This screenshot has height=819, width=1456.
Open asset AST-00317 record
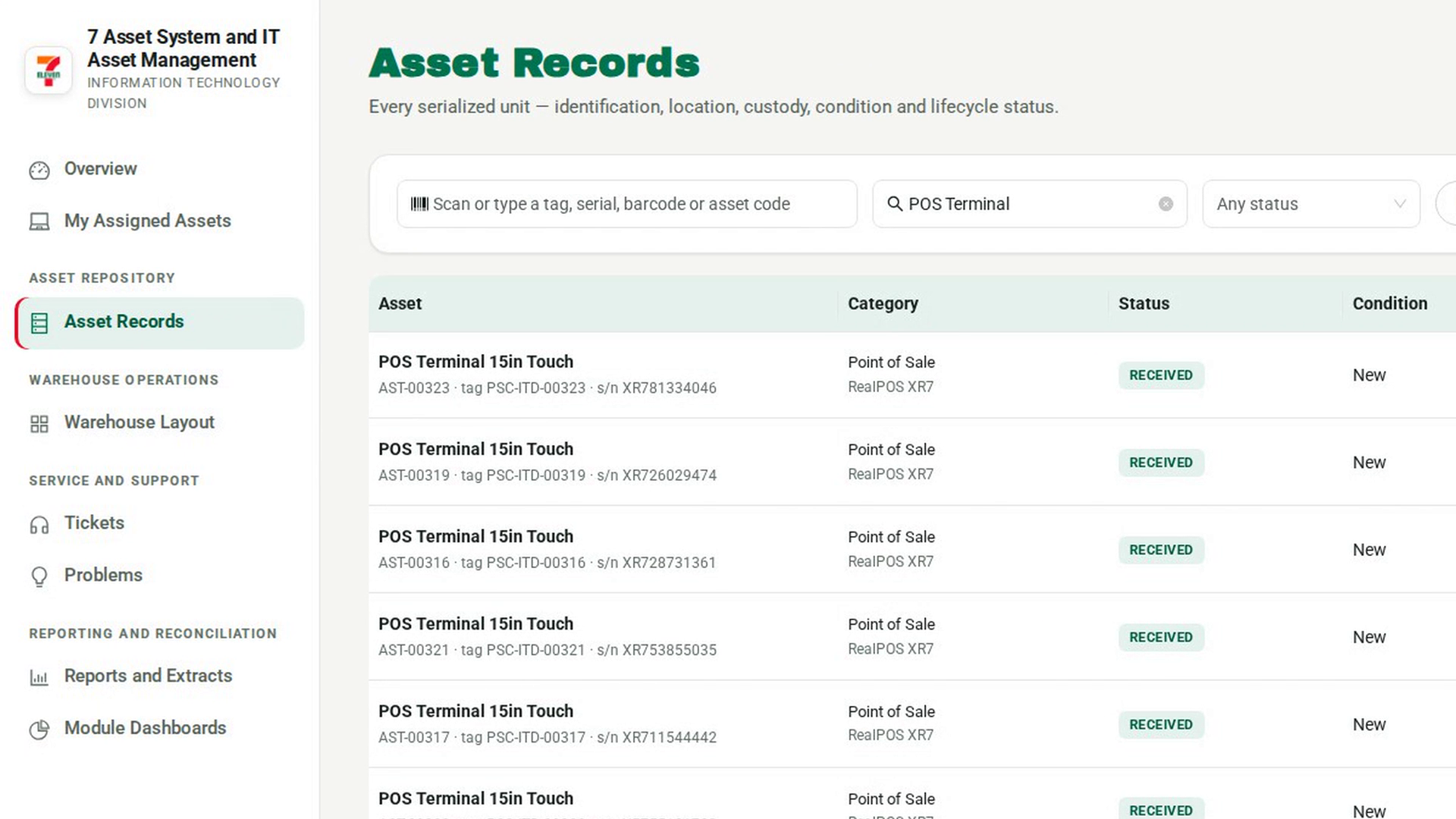point(475,711)
